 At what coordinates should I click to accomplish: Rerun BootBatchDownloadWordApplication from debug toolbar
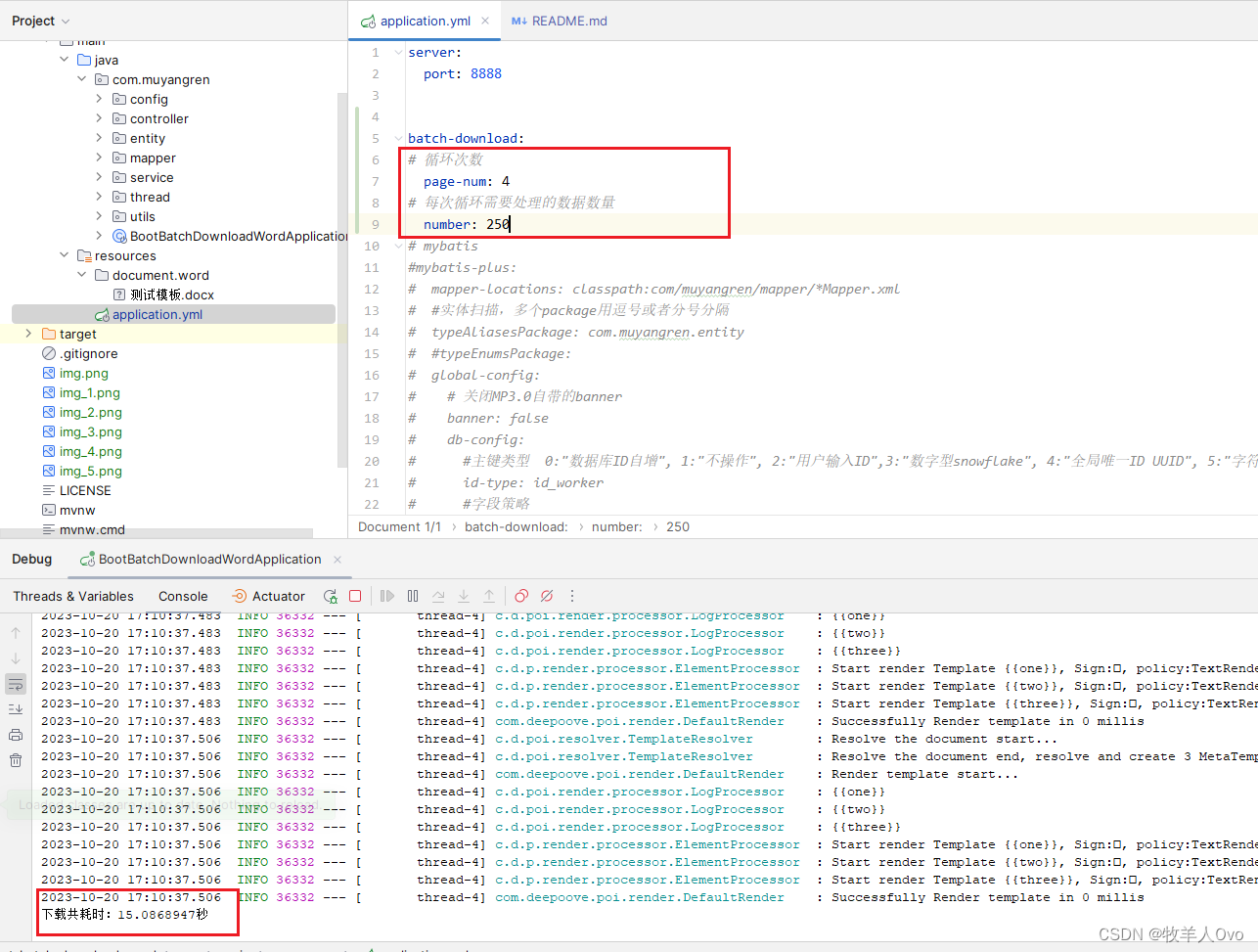pyautogui.click(x=331, y=596)
